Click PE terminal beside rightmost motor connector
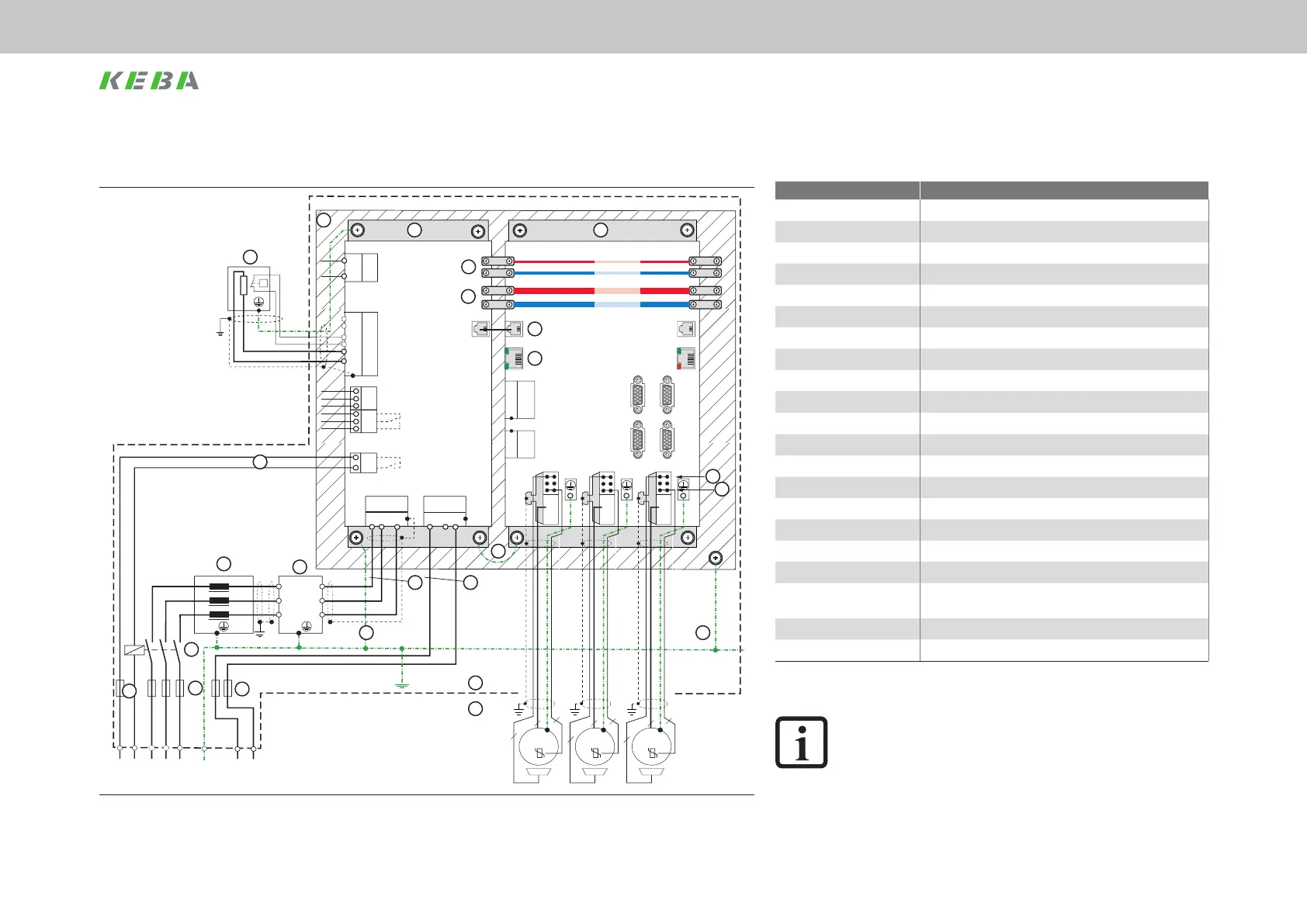The image size is (1307, 924). pyautogui.click(x=684, y=489)
